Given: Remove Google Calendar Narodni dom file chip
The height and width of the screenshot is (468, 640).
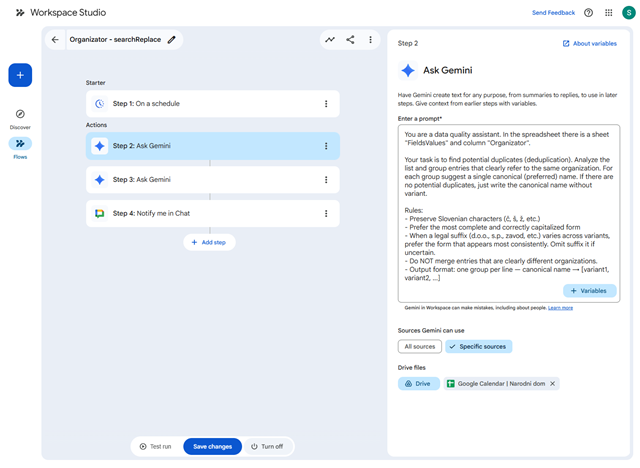Looking at the screenshot, I should tap(552, 384).
